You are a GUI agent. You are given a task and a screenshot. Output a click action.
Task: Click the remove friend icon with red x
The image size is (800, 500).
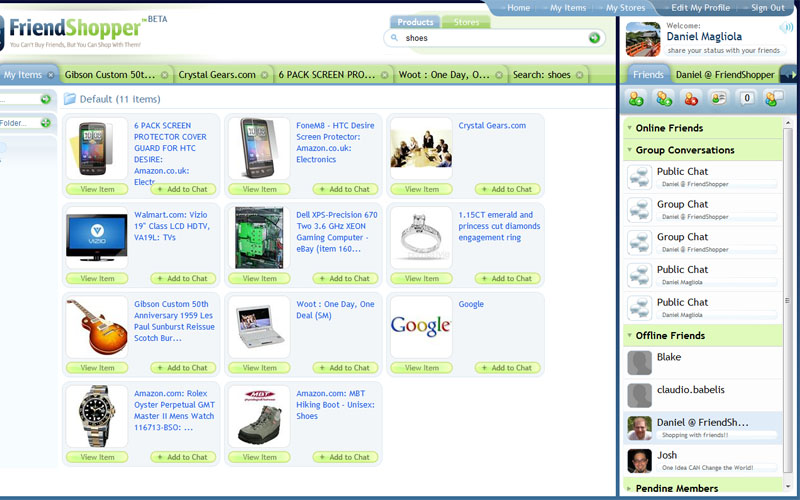[x=691, y=98]
